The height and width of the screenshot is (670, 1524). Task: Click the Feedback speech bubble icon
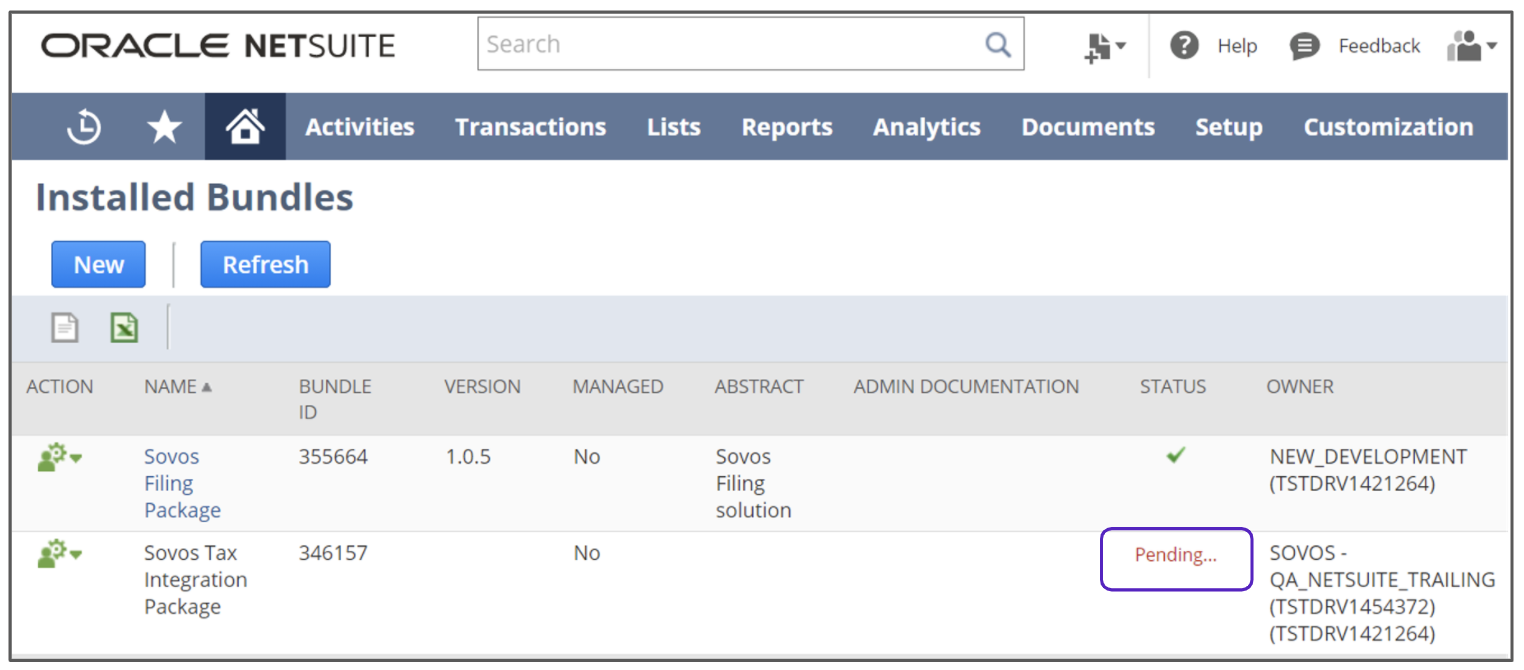tap(1304, 46)
